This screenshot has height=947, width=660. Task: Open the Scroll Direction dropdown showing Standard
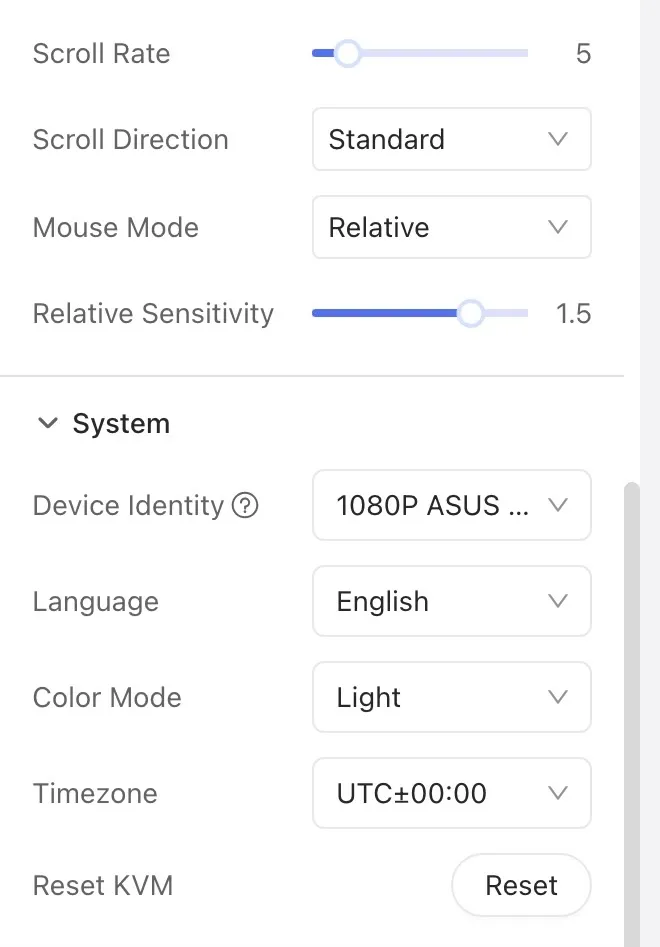[x=451, y=140]
